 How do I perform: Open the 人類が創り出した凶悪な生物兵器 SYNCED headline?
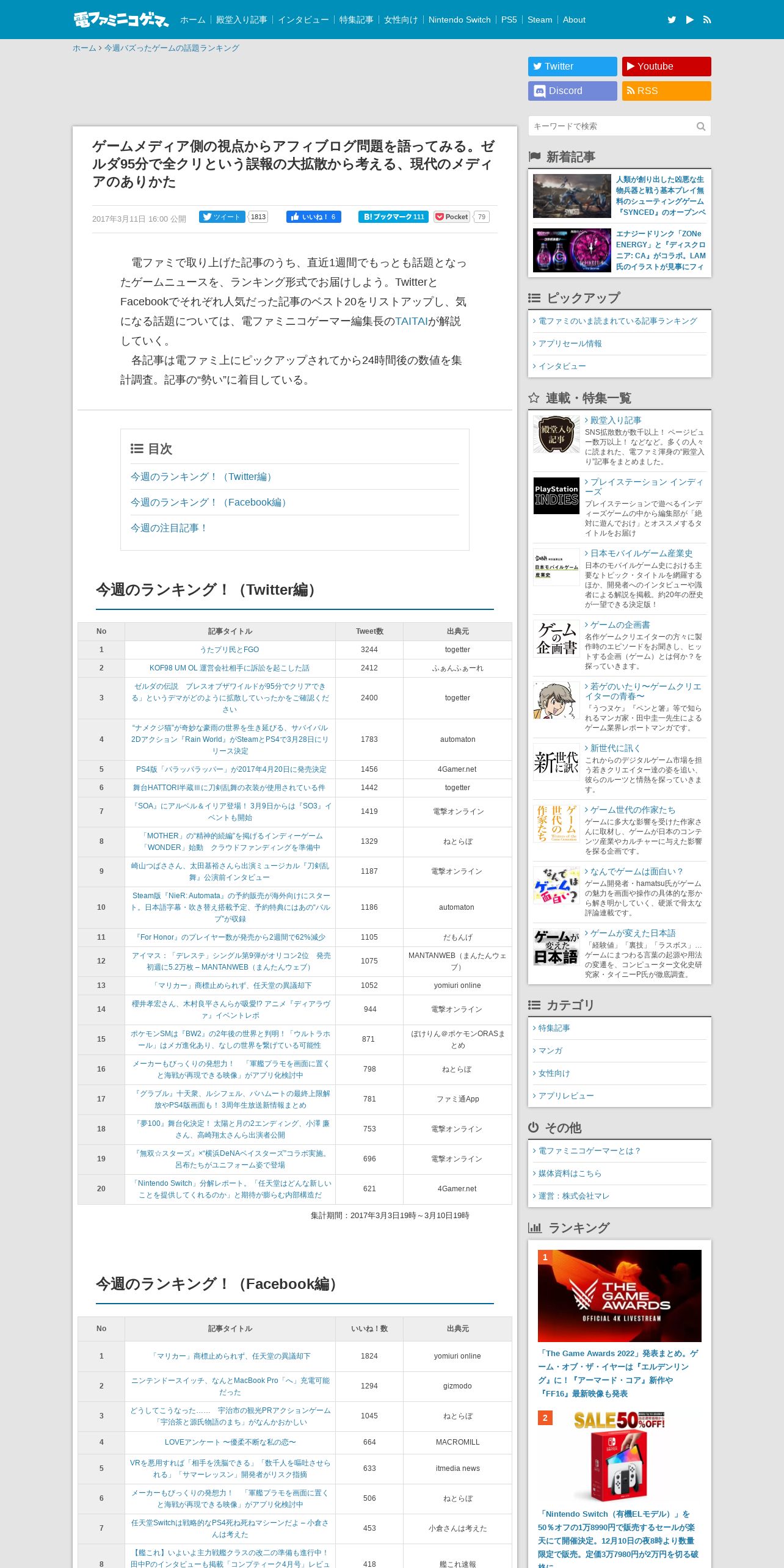coord(661,196)
